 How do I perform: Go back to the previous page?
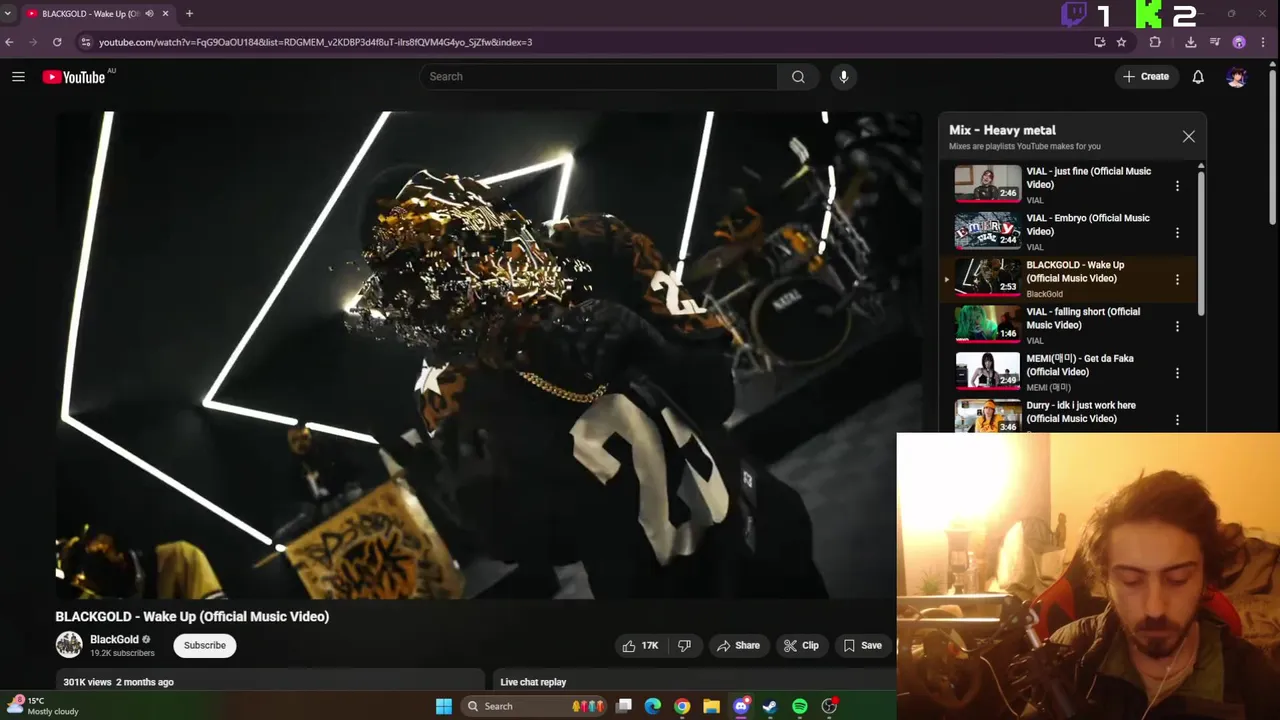tap(9, 42)
